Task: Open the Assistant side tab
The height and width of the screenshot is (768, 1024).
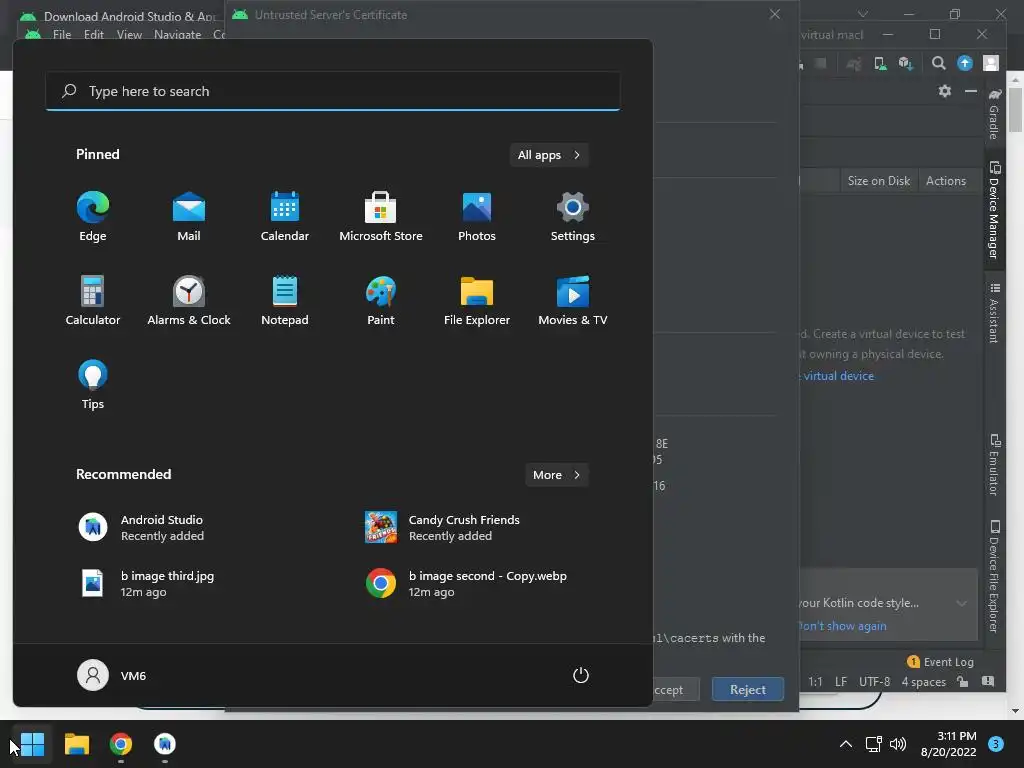Action: coord(994,314)
